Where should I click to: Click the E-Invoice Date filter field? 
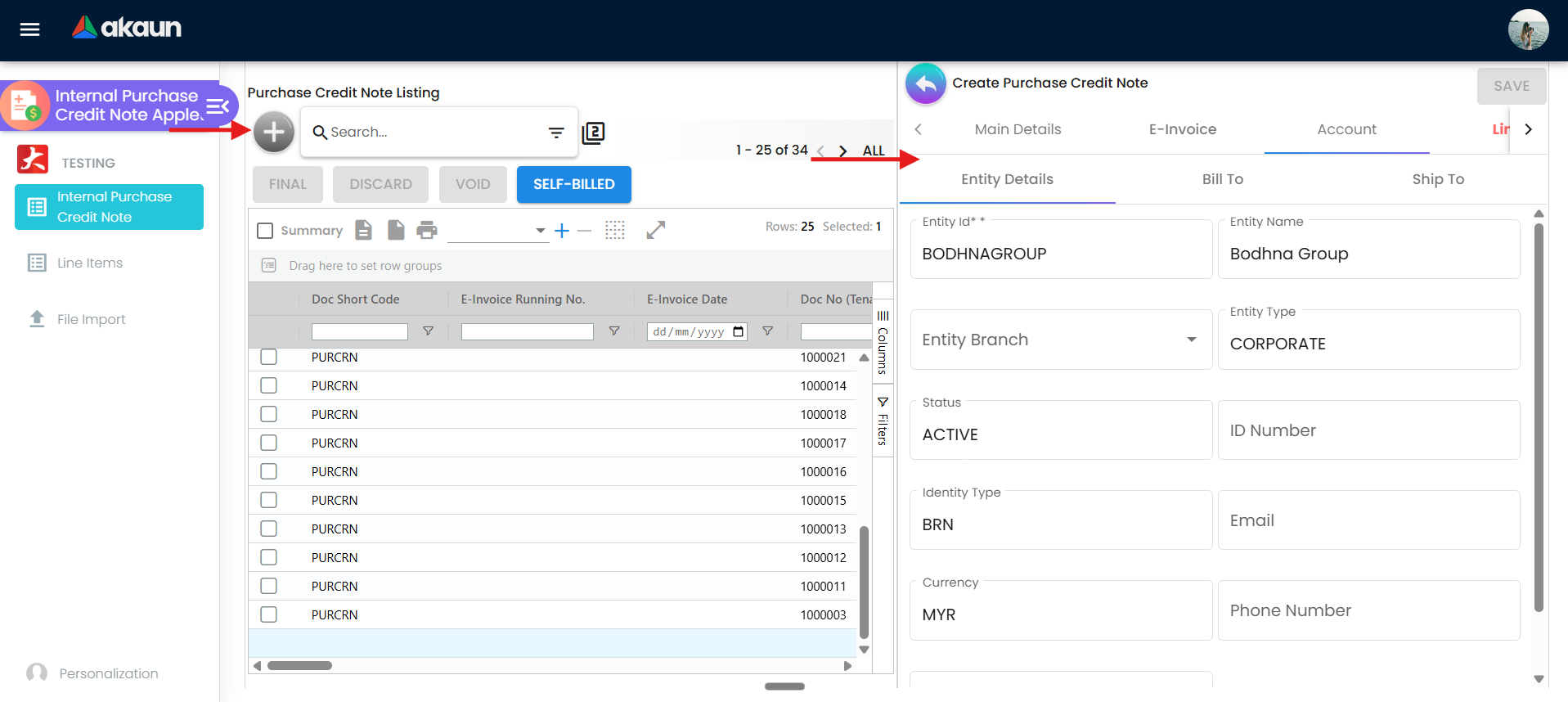tap(697, 331)
